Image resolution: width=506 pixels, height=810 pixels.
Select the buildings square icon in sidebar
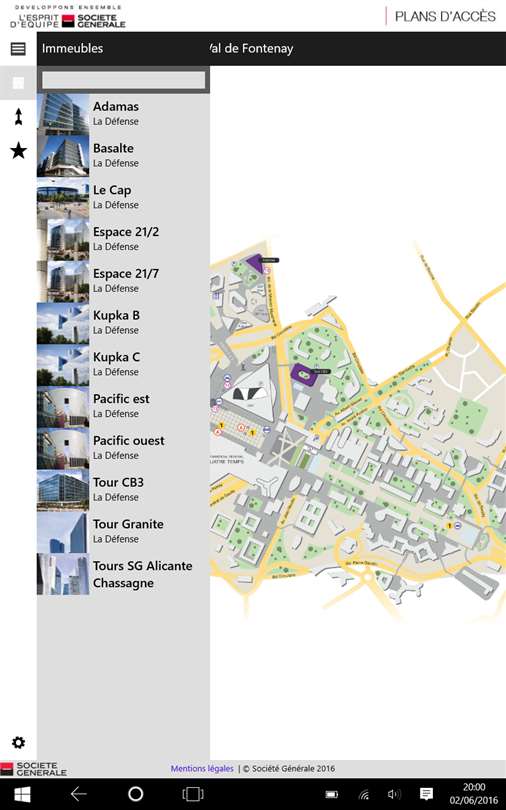18,83
